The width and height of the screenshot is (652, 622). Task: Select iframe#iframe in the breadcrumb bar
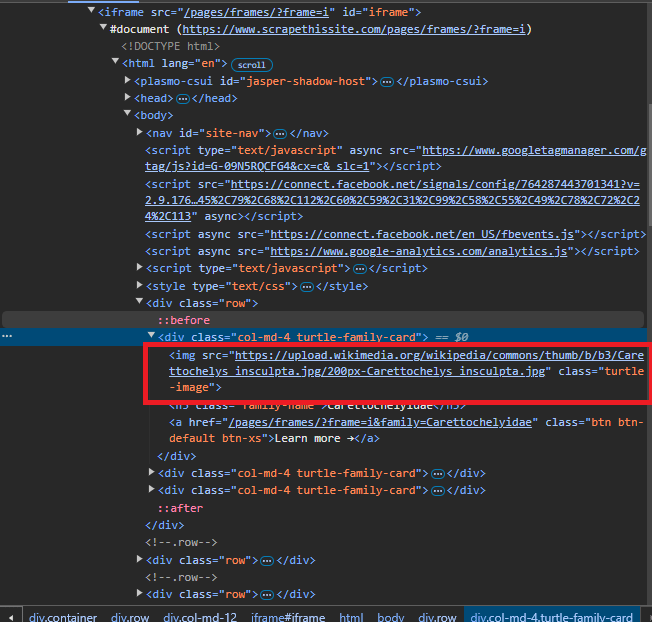point(288,617)
